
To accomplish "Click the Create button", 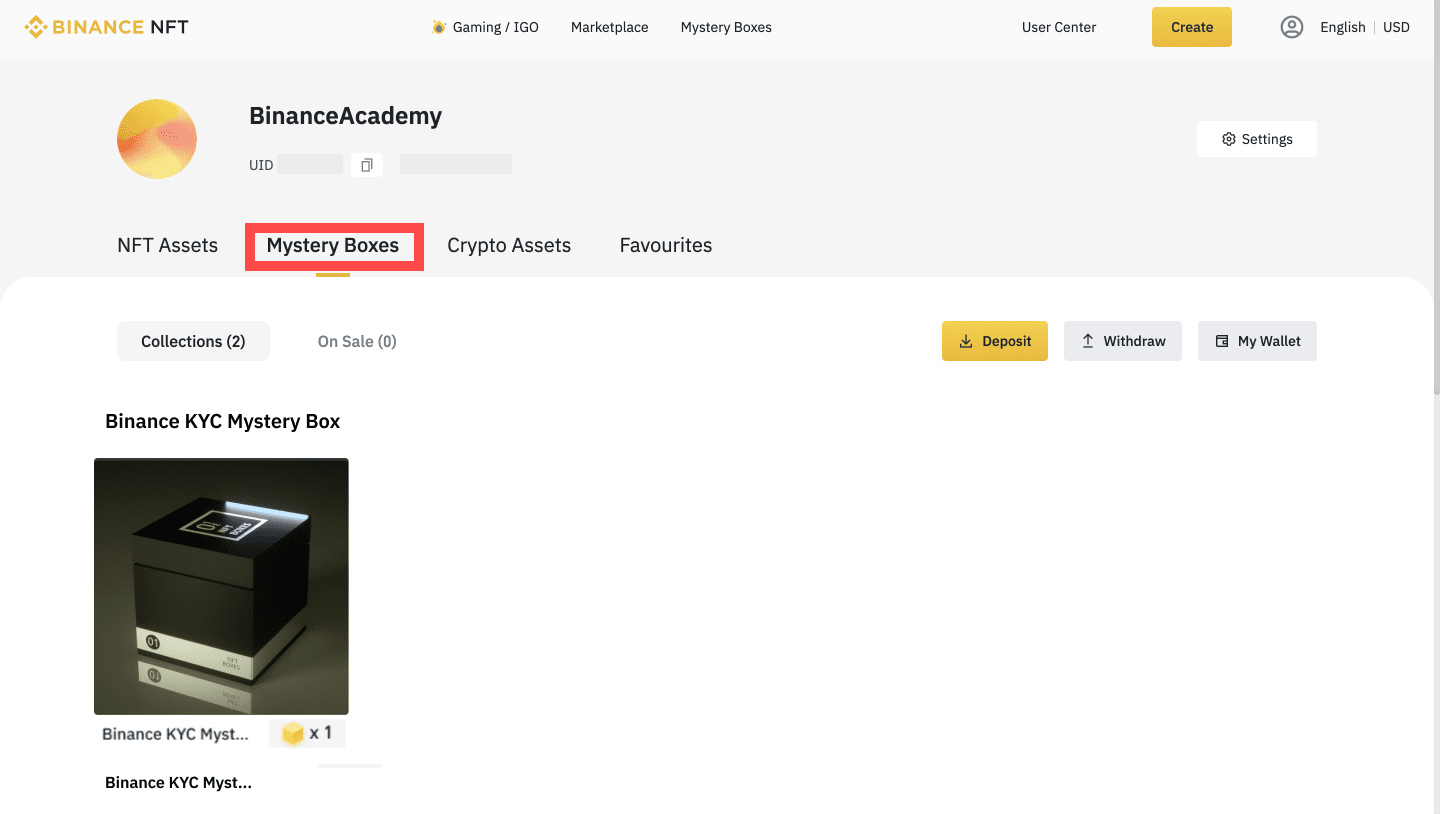I will (x=1192, y=27).
